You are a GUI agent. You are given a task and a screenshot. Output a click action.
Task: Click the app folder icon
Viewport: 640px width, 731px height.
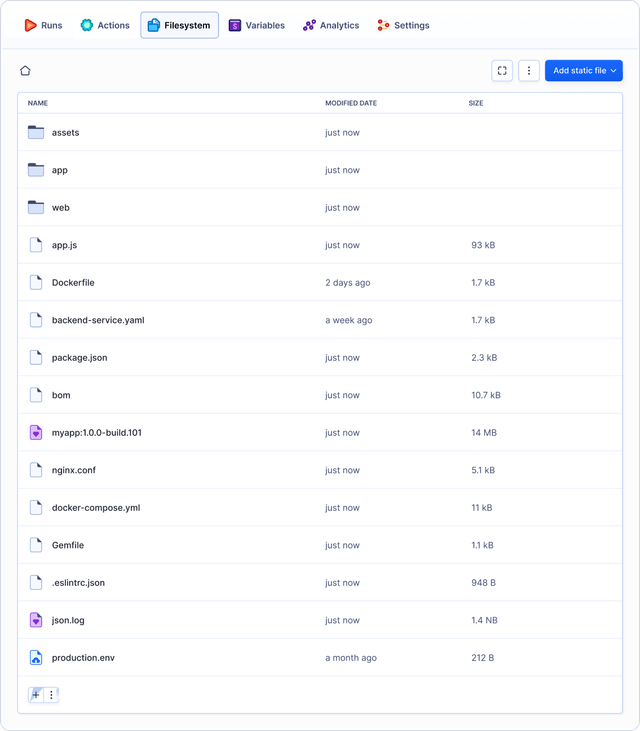pyautogui.click(x=36, y=170)
